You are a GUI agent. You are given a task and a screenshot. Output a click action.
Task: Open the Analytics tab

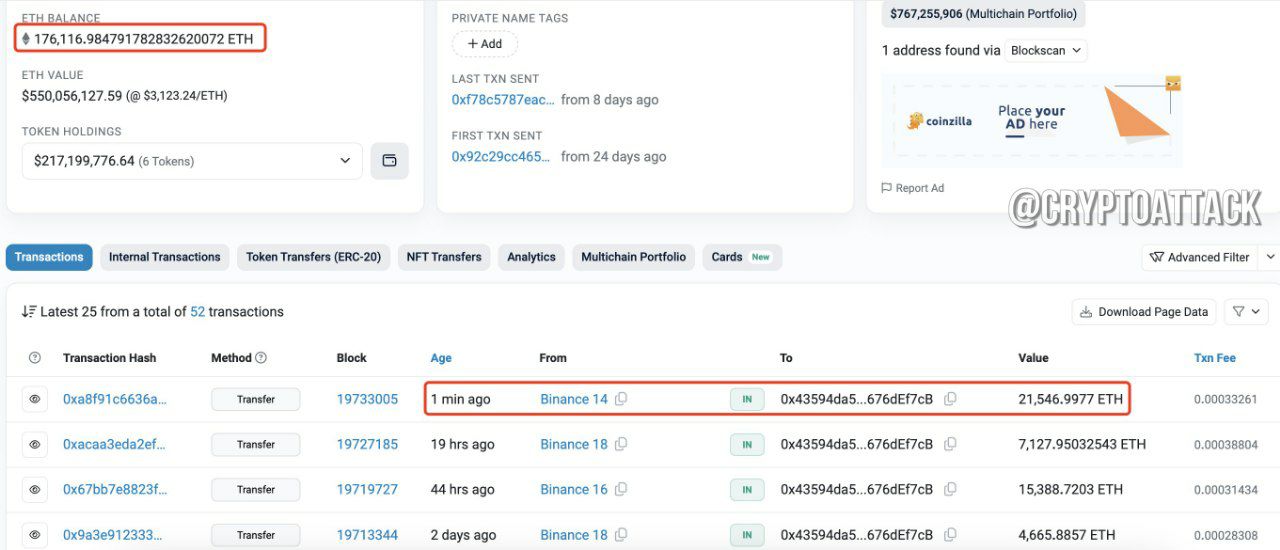[531, 257]
